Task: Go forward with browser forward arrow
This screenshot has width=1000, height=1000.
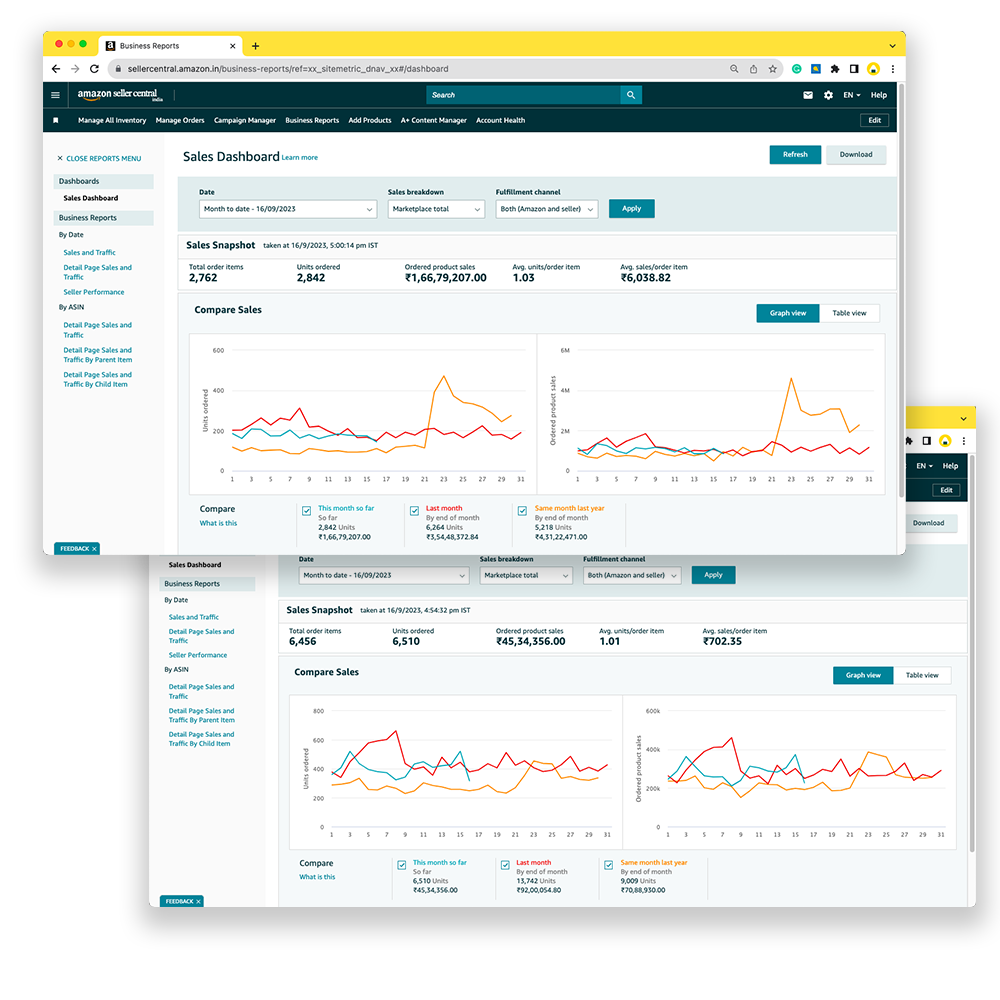Action: pyautogui.click(x=75, y=69)
